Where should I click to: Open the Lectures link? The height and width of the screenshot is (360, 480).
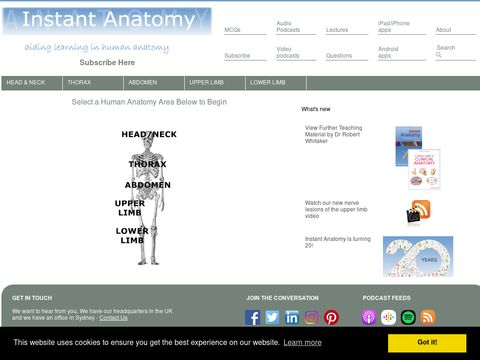click(337, 30)
